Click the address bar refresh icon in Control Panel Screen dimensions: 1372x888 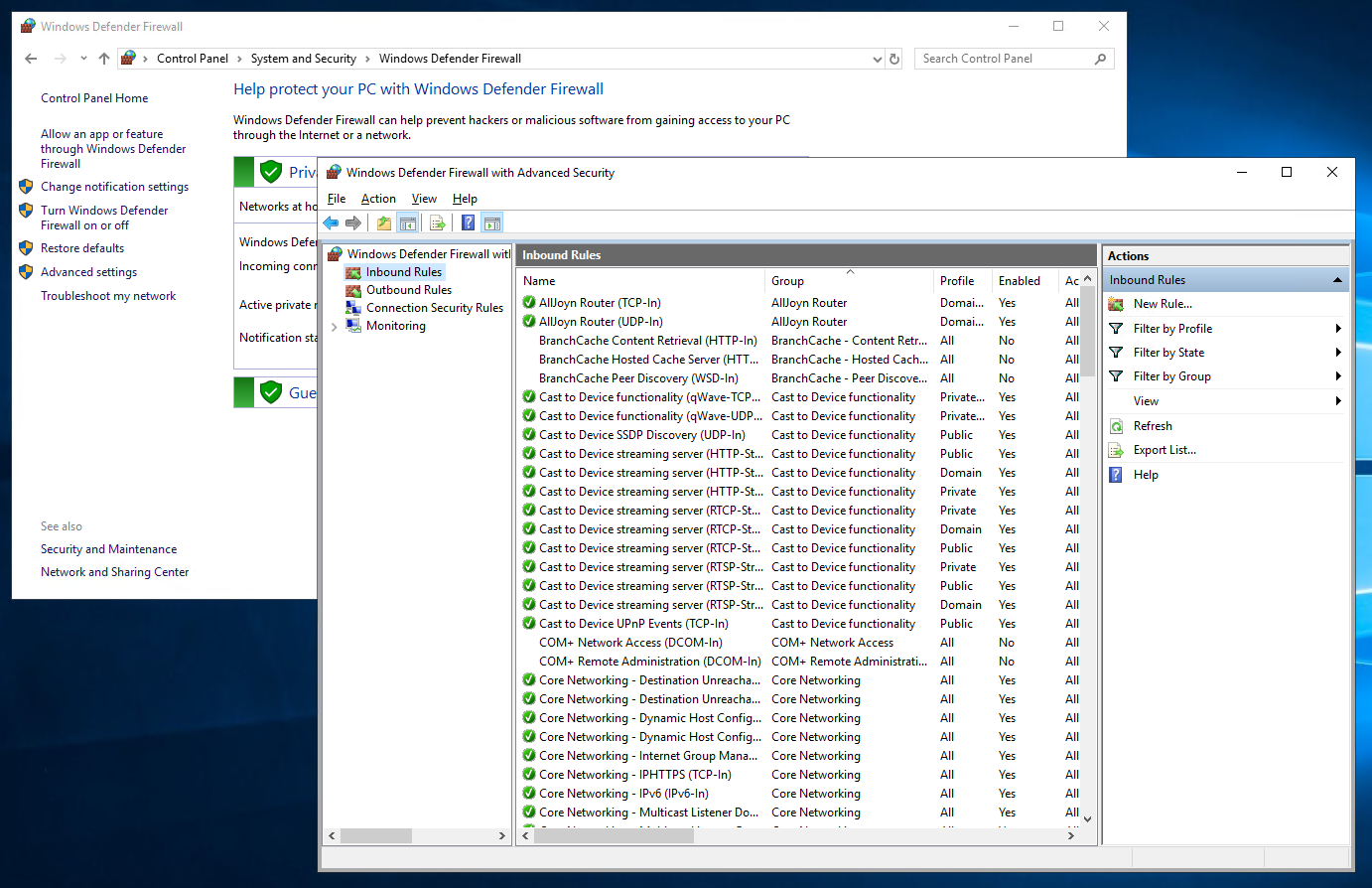click(894, 59)
